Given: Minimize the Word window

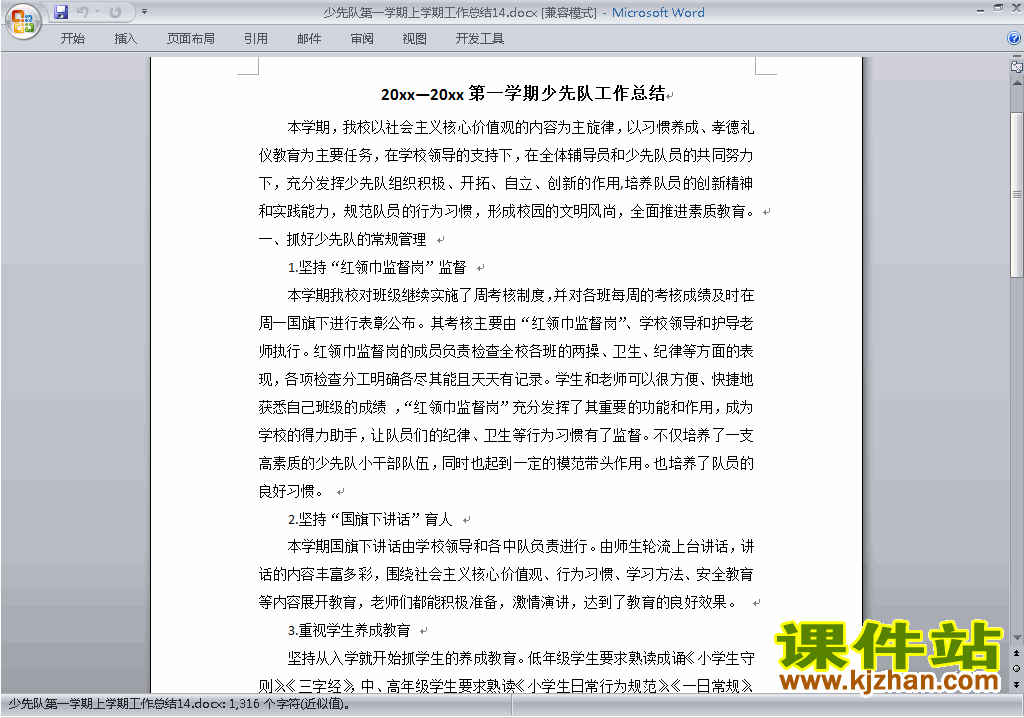Looking at the screenshot, I should pyautogui.click(x=980, y=10).
